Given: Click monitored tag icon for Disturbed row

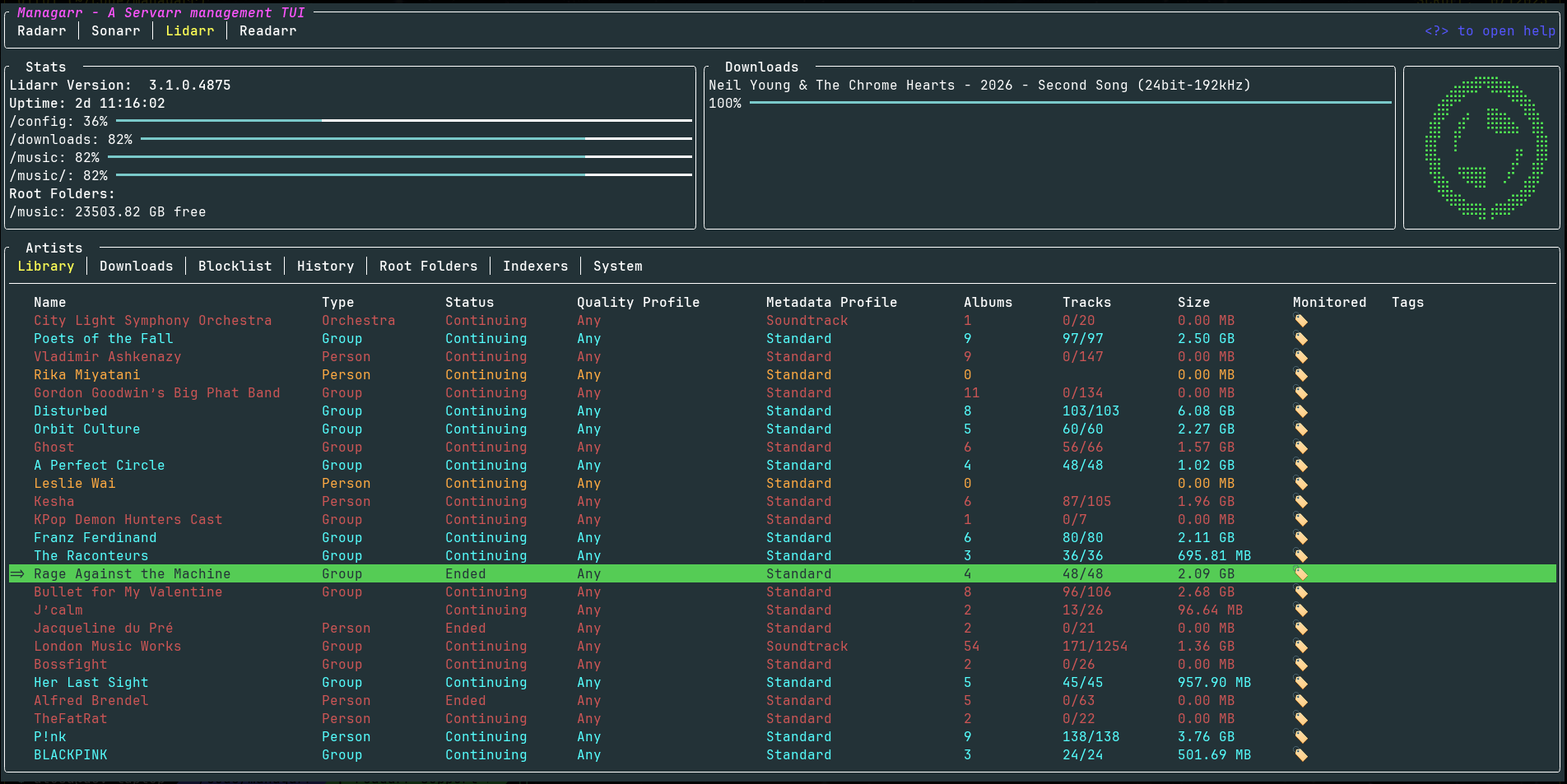Looking at the screenshot, I should (x=1300, y=411).
